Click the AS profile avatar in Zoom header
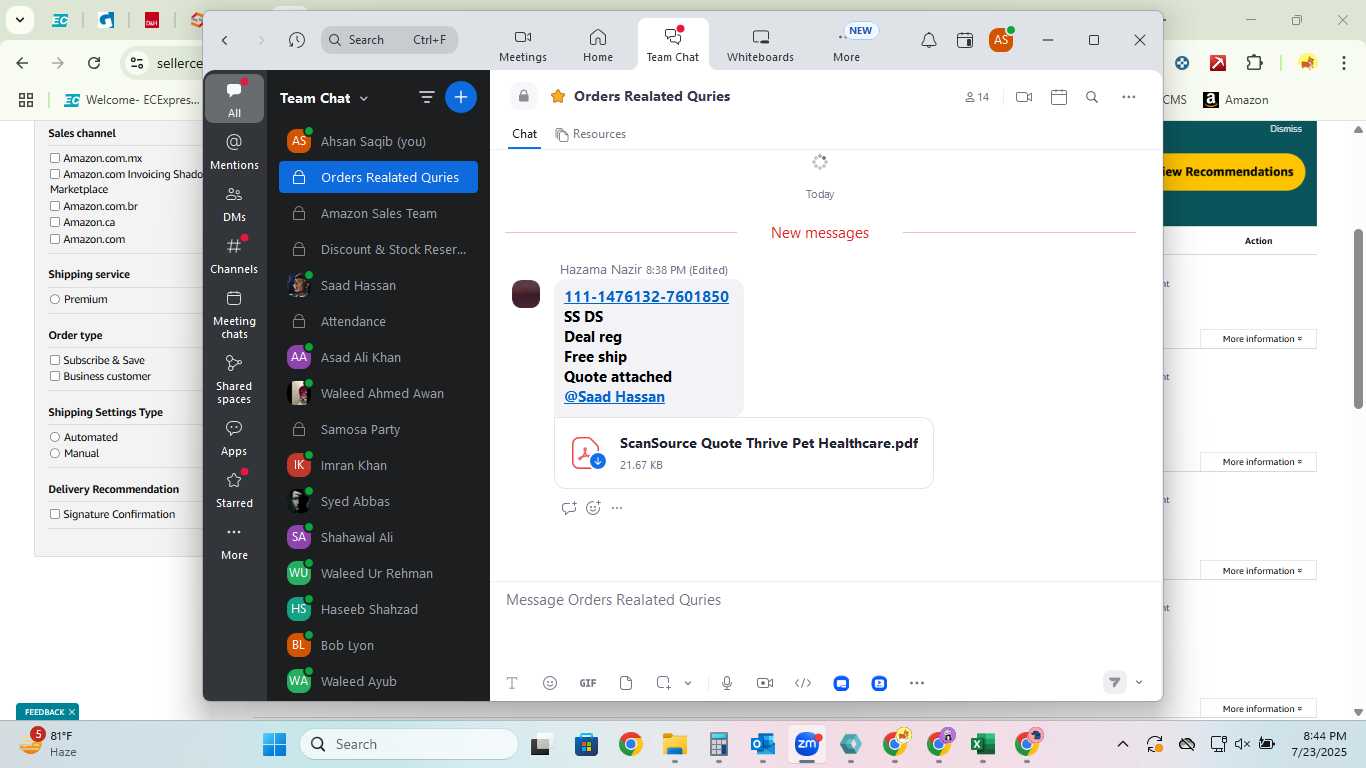1366x768 pixels. click(x=1000, y=40)
